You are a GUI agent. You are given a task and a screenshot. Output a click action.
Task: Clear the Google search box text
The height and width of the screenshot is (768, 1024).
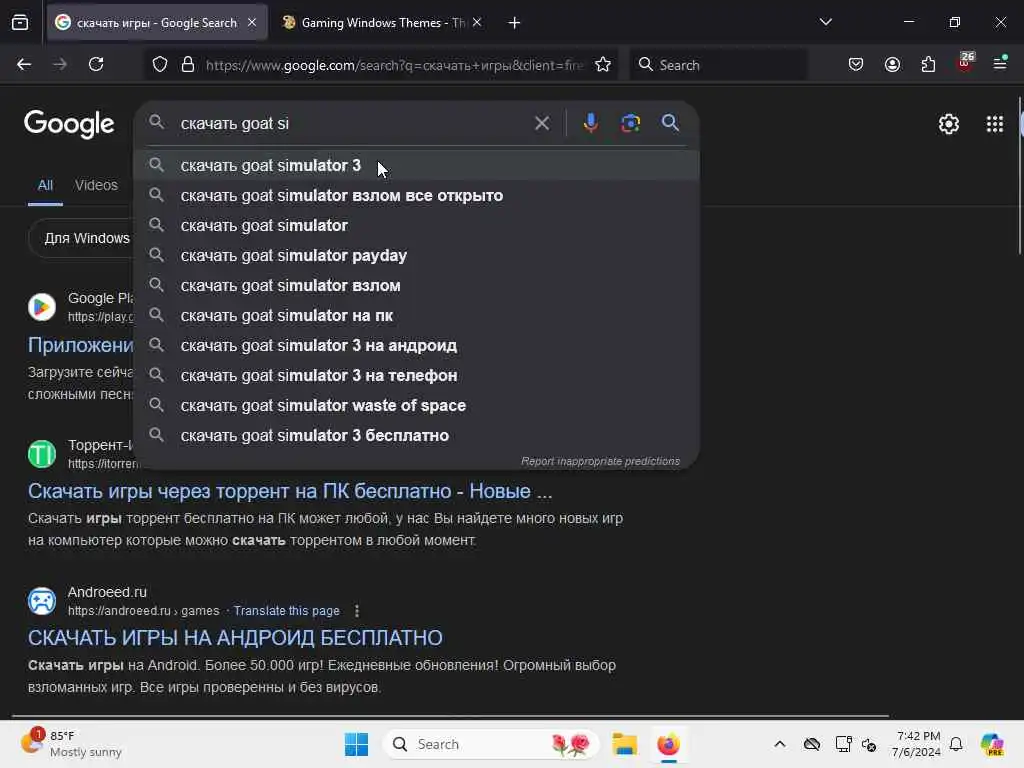(542, 123)
